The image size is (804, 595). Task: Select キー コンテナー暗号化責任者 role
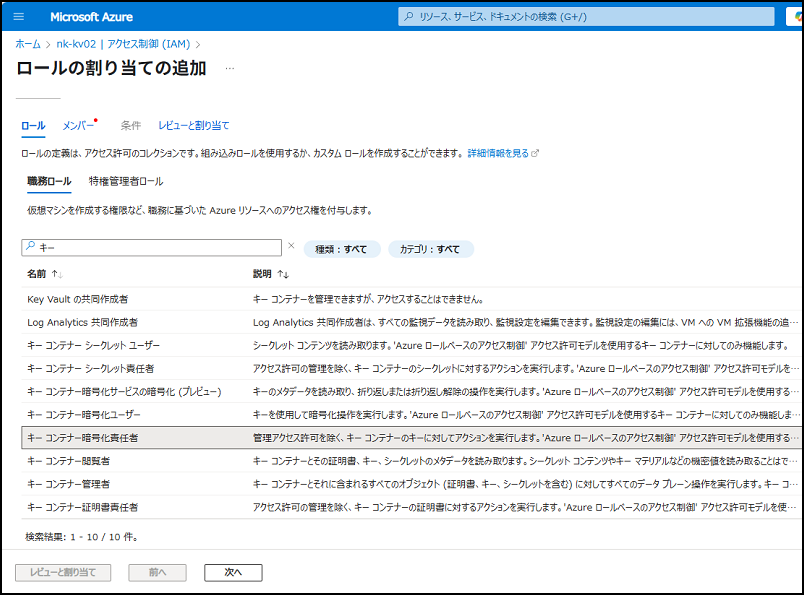[x=411, y=438]
